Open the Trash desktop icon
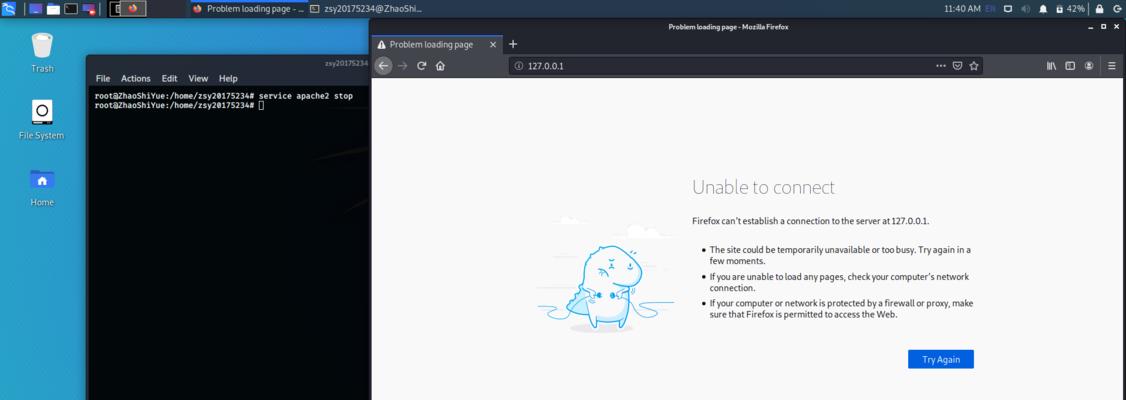1126x400 pixels. coord(42,53)
